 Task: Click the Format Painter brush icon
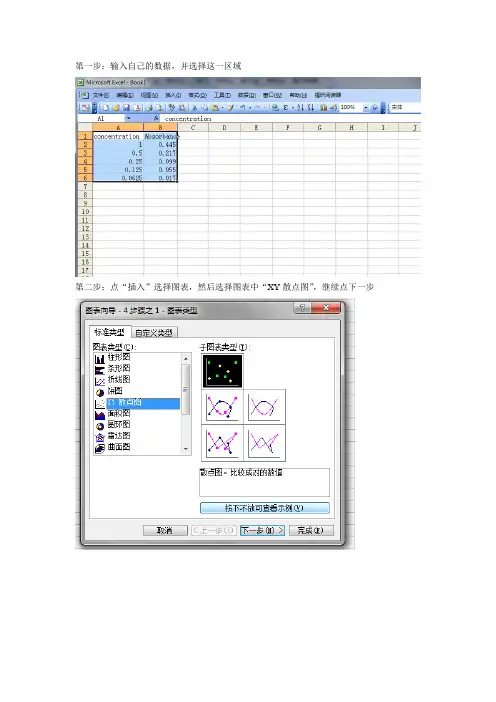230,107
